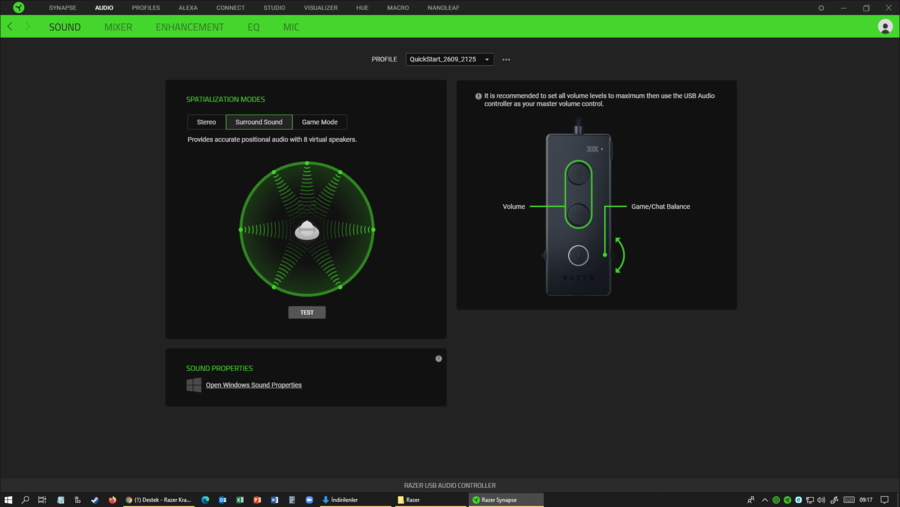Click the TEST surround sound button
The image size is (900, 507).
click(307, 312)
